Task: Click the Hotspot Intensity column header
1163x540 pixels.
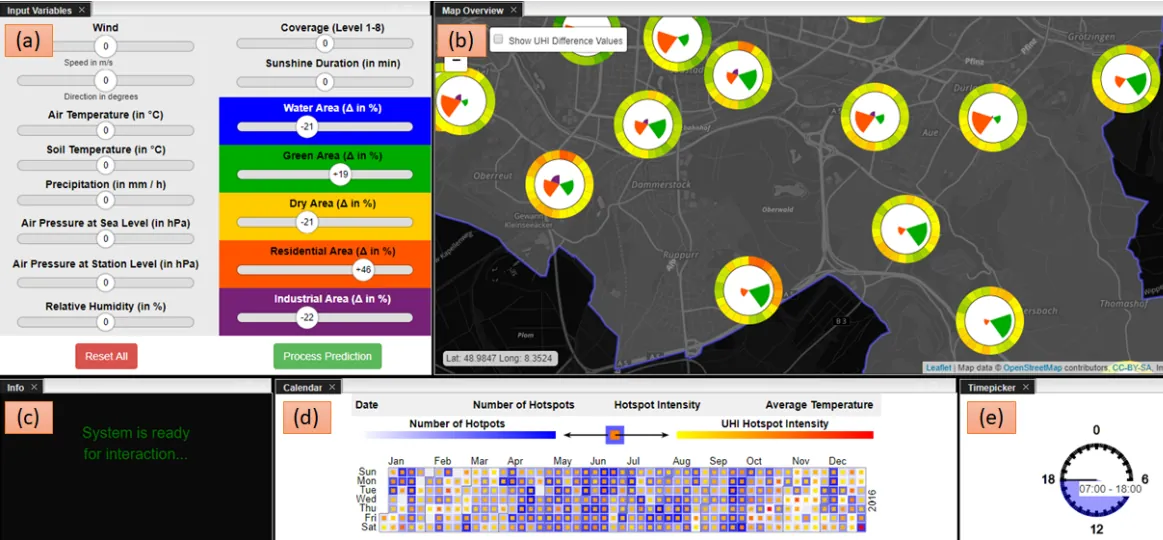Action: [657, 405]
